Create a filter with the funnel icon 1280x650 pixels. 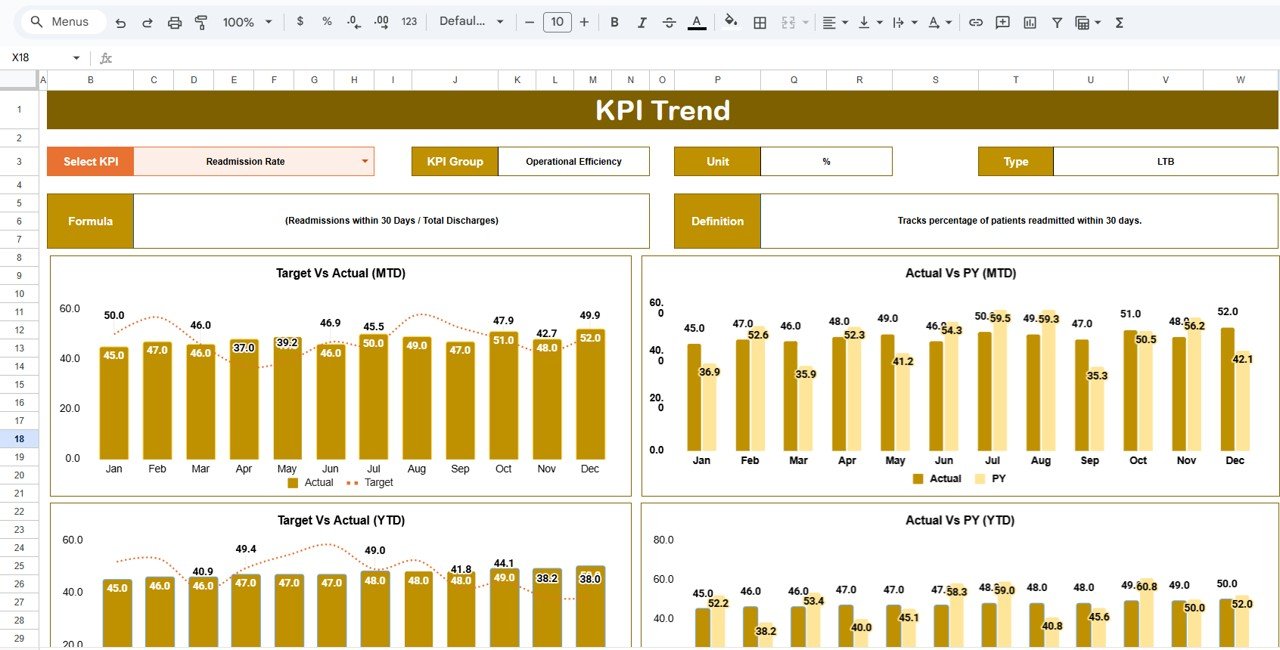click(x=1057, y=22)
